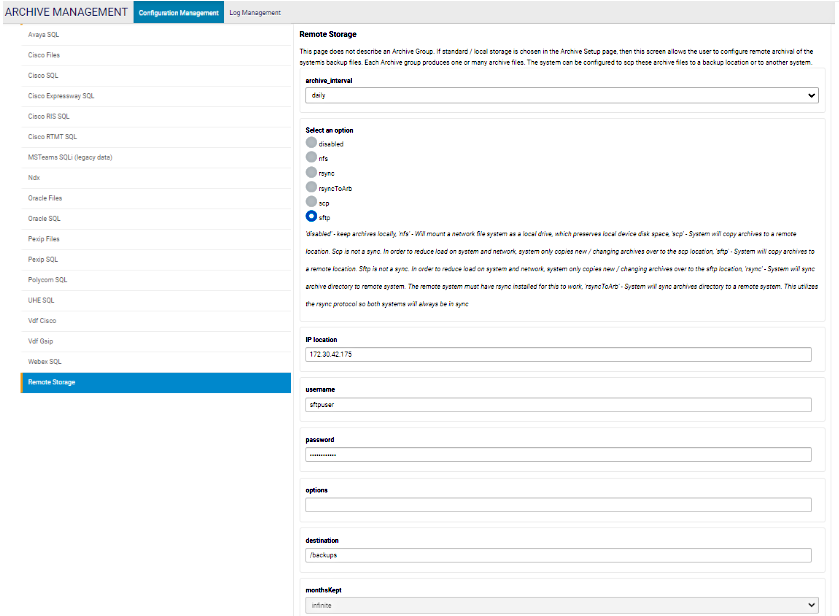Expand the monthsKept dropdown

561,605
